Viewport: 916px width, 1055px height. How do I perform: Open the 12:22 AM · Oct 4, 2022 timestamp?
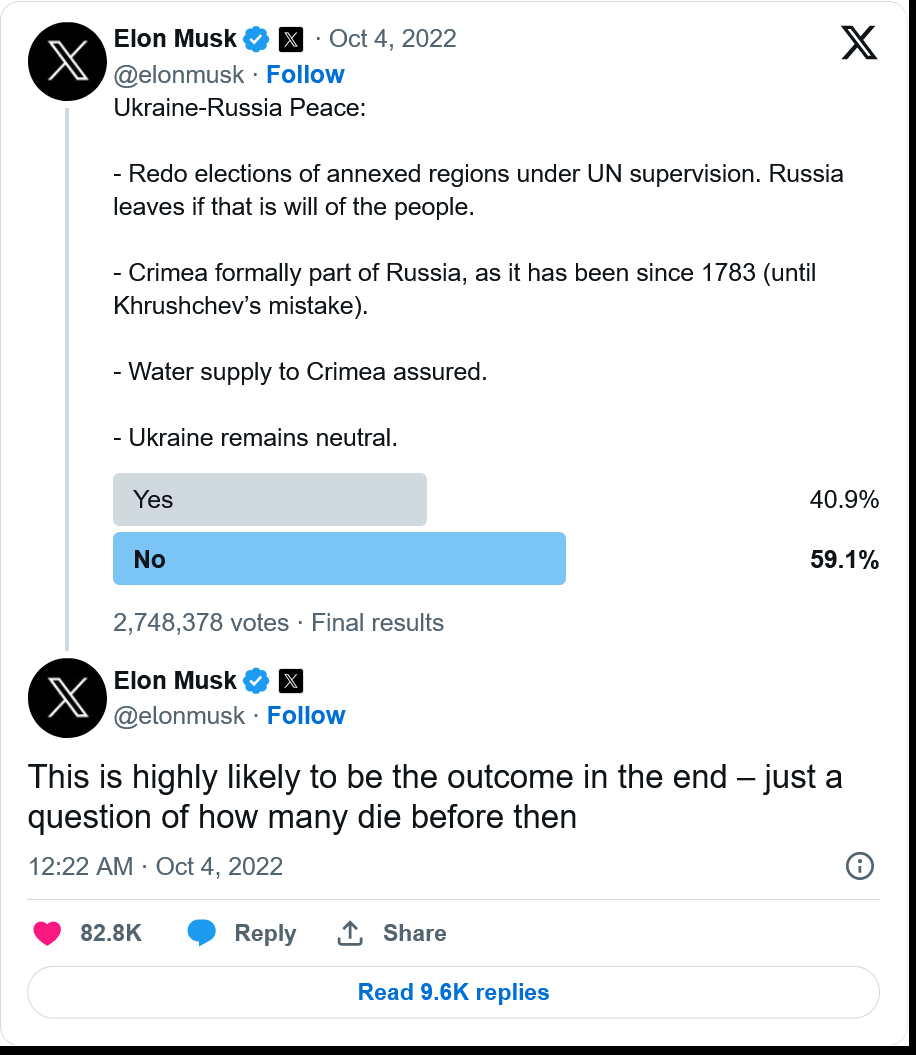point(155,866)
